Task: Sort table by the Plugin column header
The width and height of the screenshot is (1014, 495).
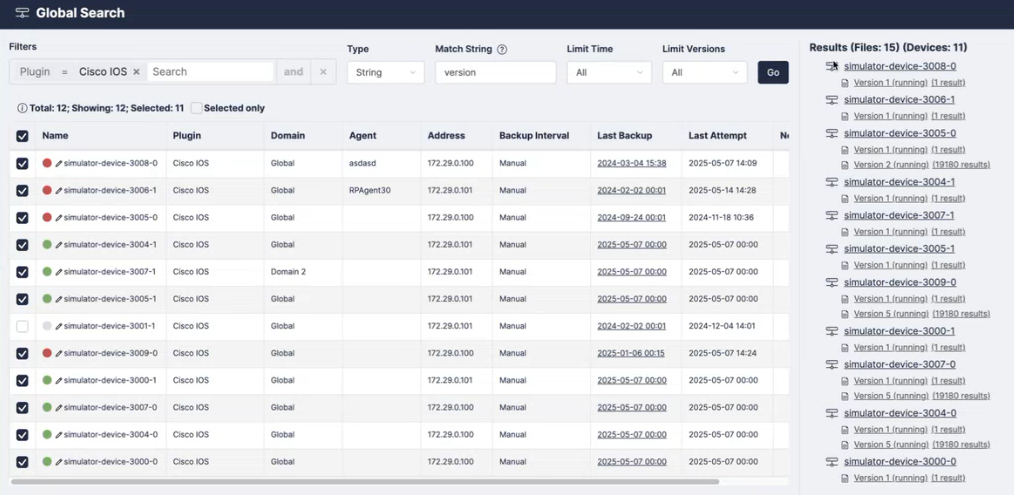Action: pyautogui.click(x=187, y=136)
